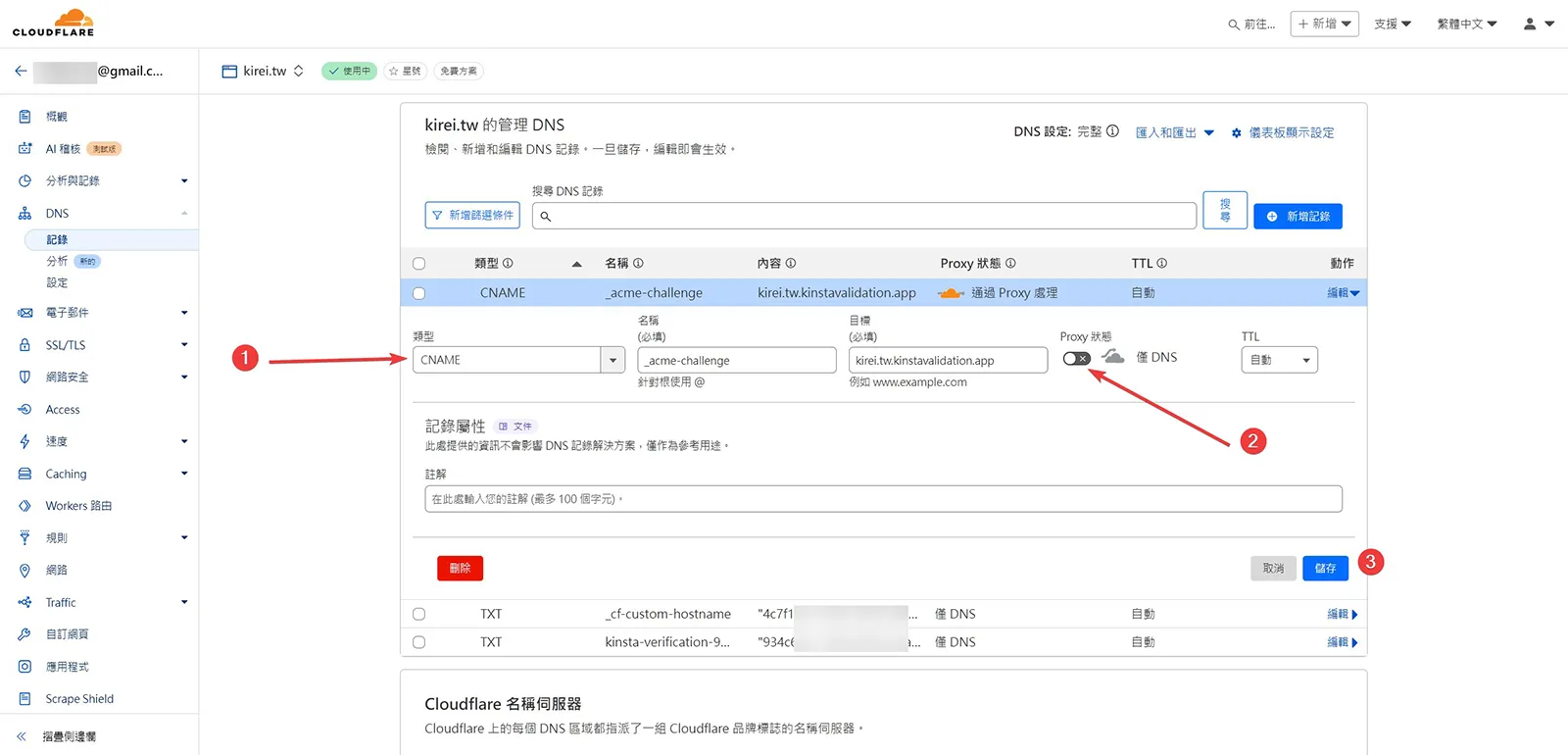The width and height of the screenshot is (1568, 755).
Task: Open the 支援 dropdown menu
Action: (1393, 24)
